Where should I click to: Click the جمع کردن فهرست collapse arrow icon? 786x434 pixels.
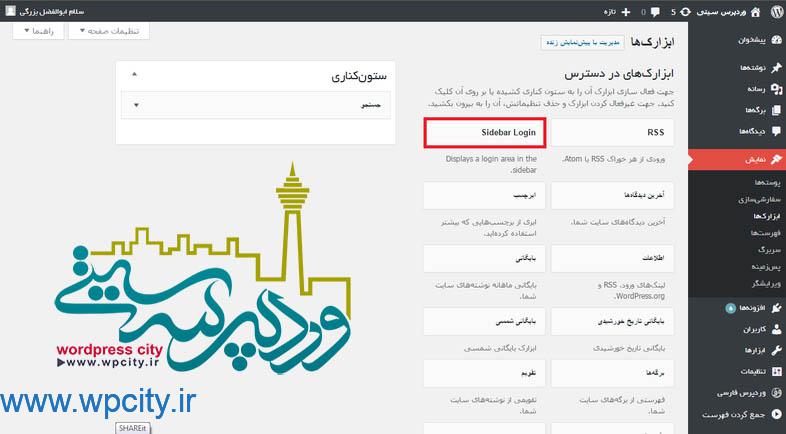pos(776,414)
